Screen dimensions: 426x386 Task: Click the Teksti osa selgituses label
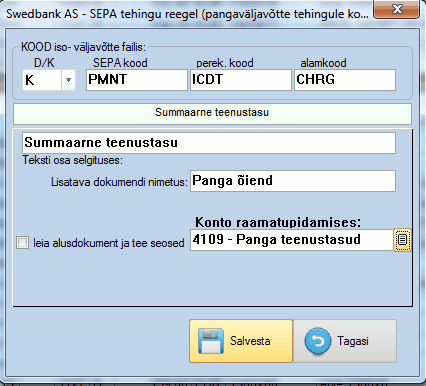(73, 160)
